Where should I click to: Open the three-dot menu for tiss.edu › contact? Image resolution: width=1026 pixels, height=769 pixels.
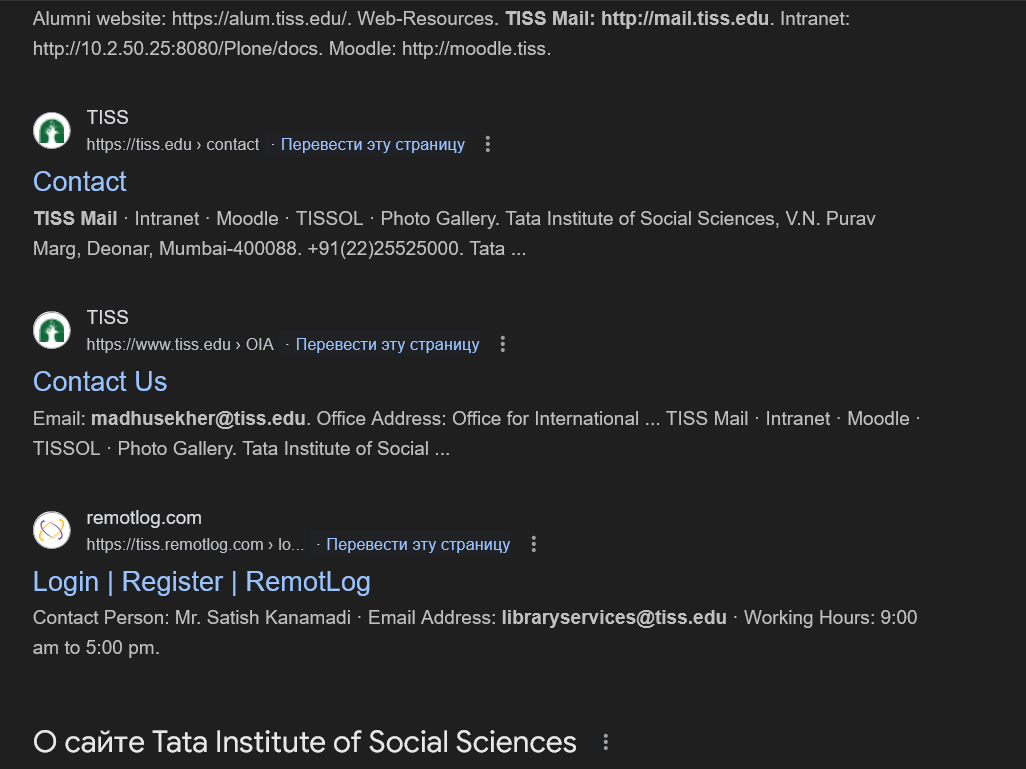[x=488, y=144]
